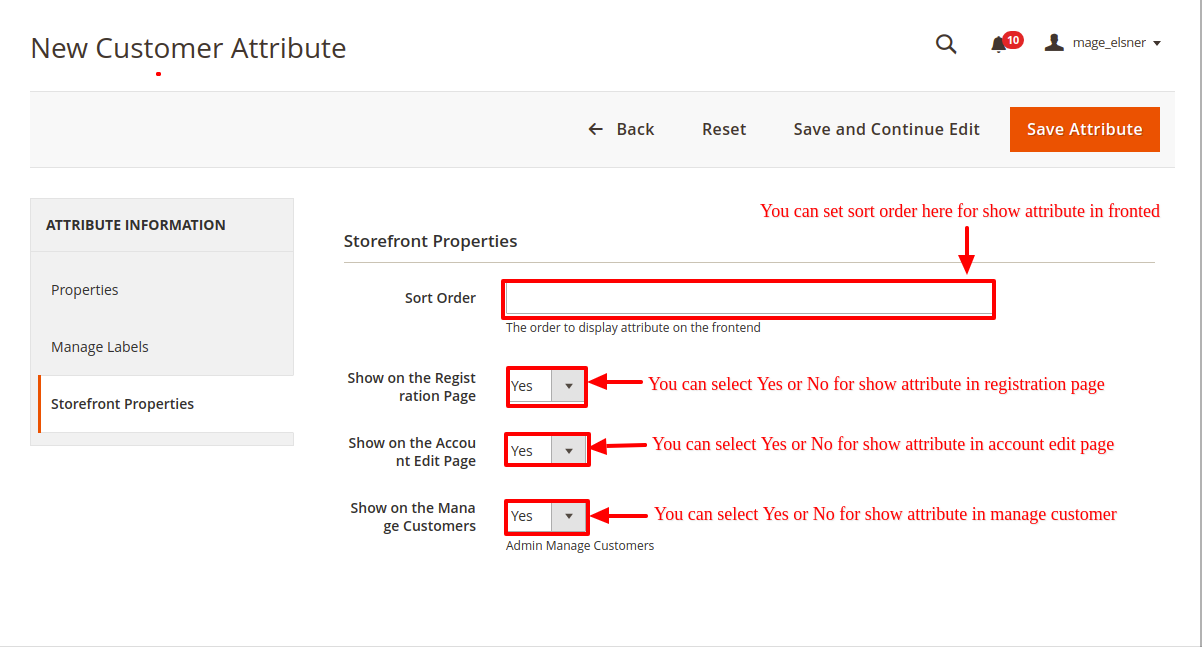Click the Show on the Registration Page label

tap(412, 387)
